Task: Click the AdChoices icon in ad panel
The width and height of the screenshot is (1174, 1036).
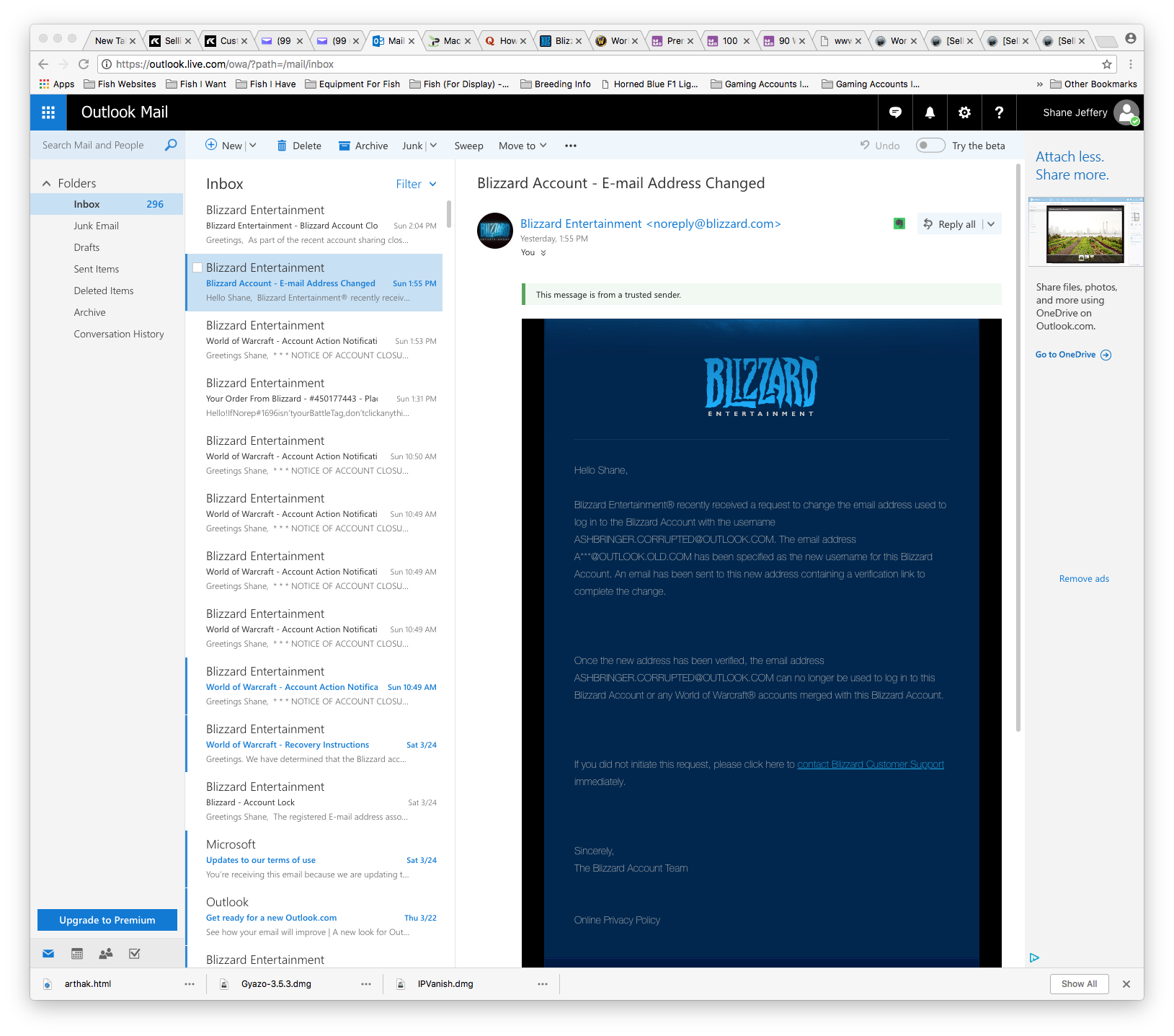Action: [x=1034, y=957]
